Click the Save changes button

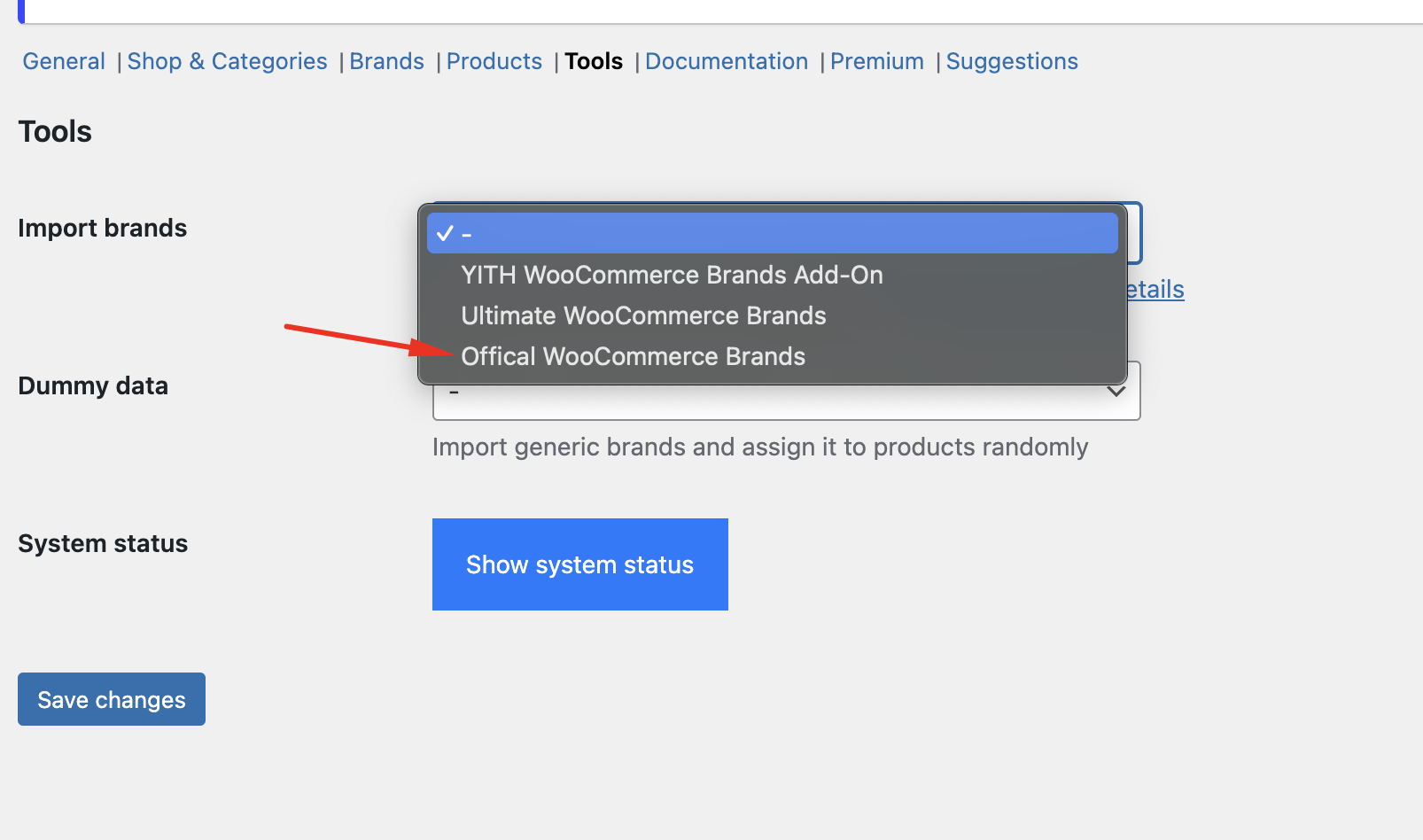112,699
